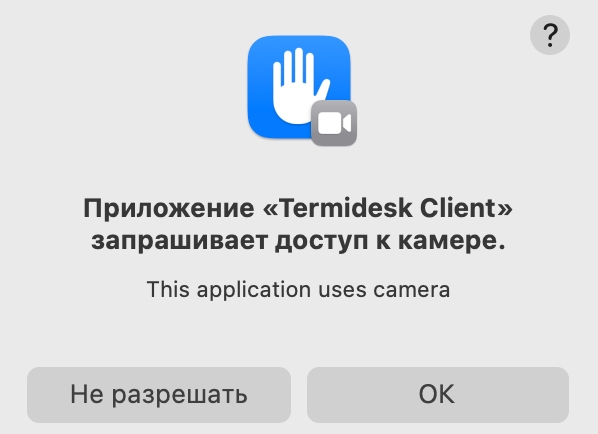Screen dimensions: 598x434
Task: Click the white hand symbol in blue square
Action: [x=300, y=86]
